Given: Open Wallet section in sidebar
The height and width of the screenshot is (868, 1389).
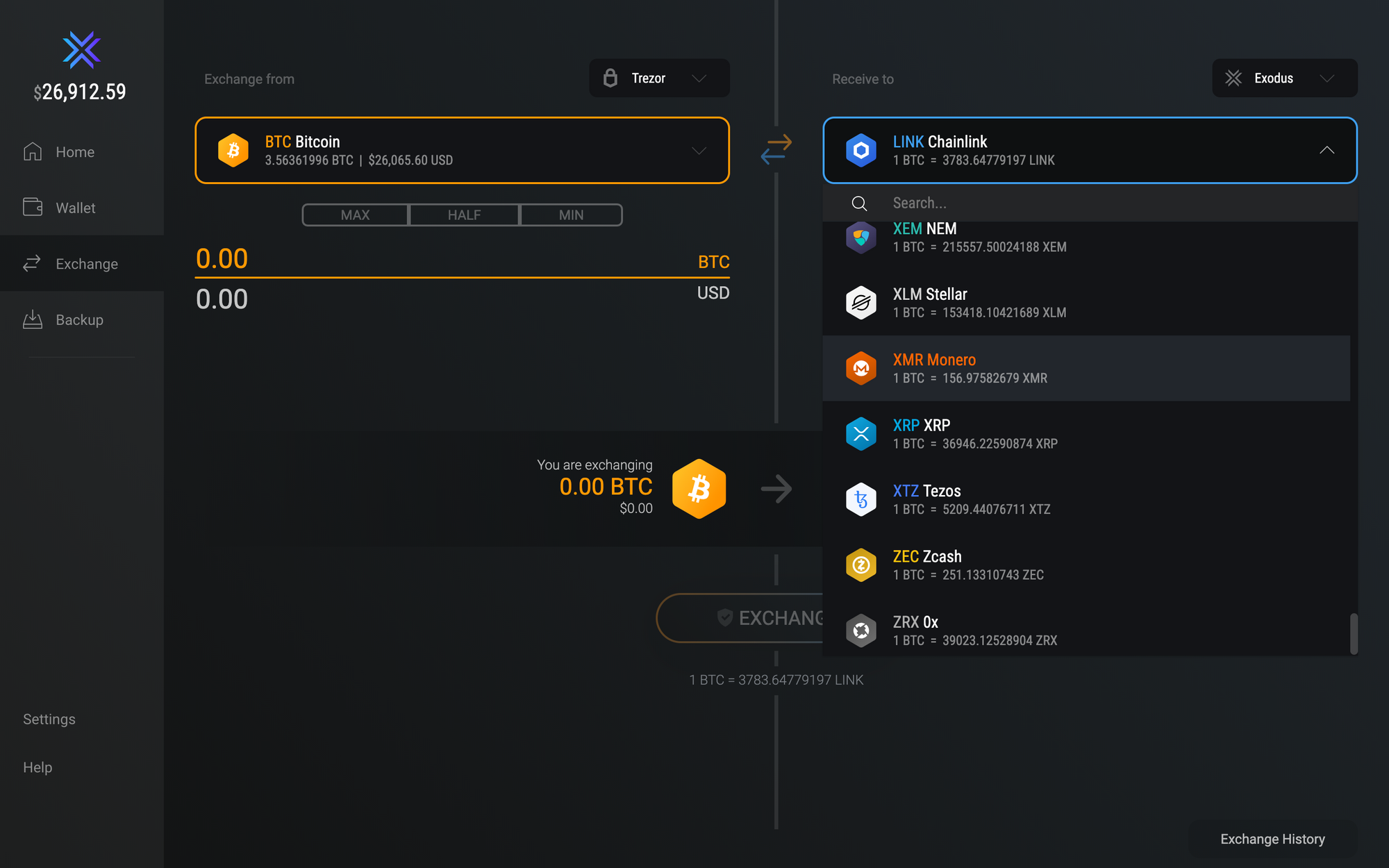Looking at the screenshot, I should 81,208.
